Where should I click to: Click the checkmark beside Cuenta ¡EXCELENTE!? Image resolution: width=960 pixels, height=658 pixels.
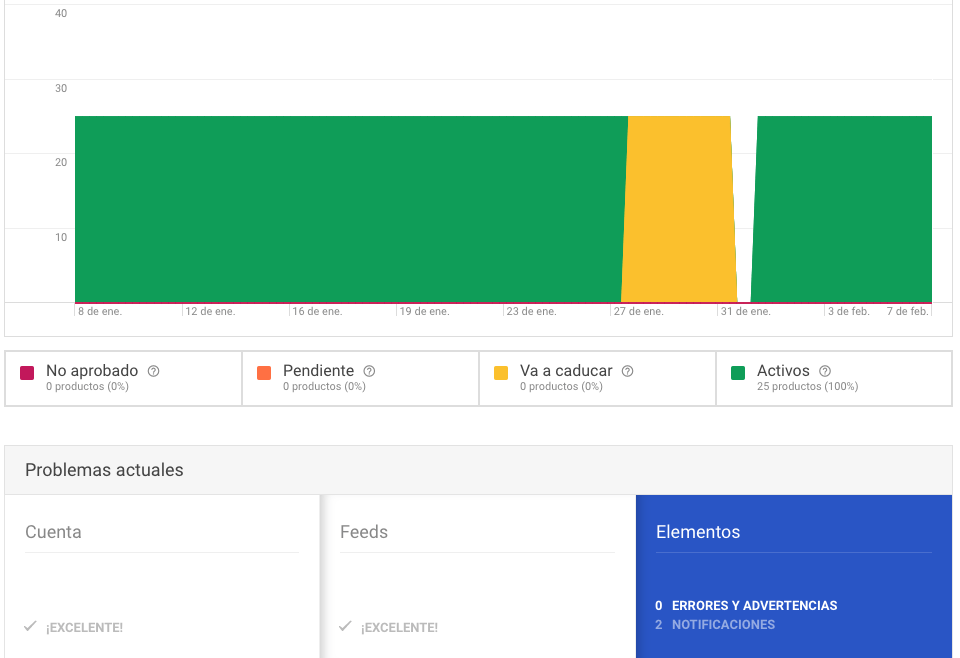click(x=30, y=626)
